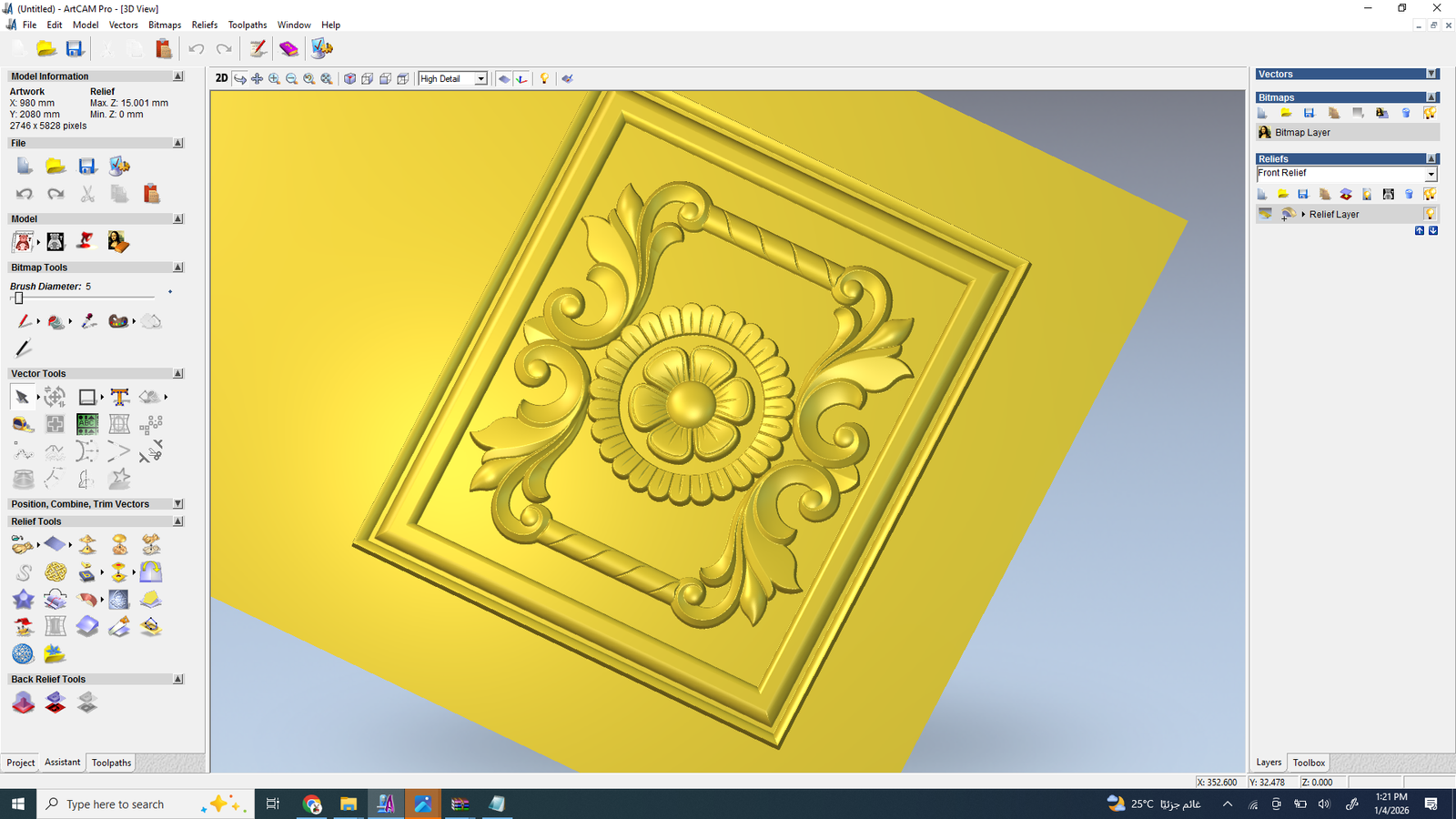Expand the Position, Combine, Trim Vectors section
1456x819 pixels.
[178, 504]
